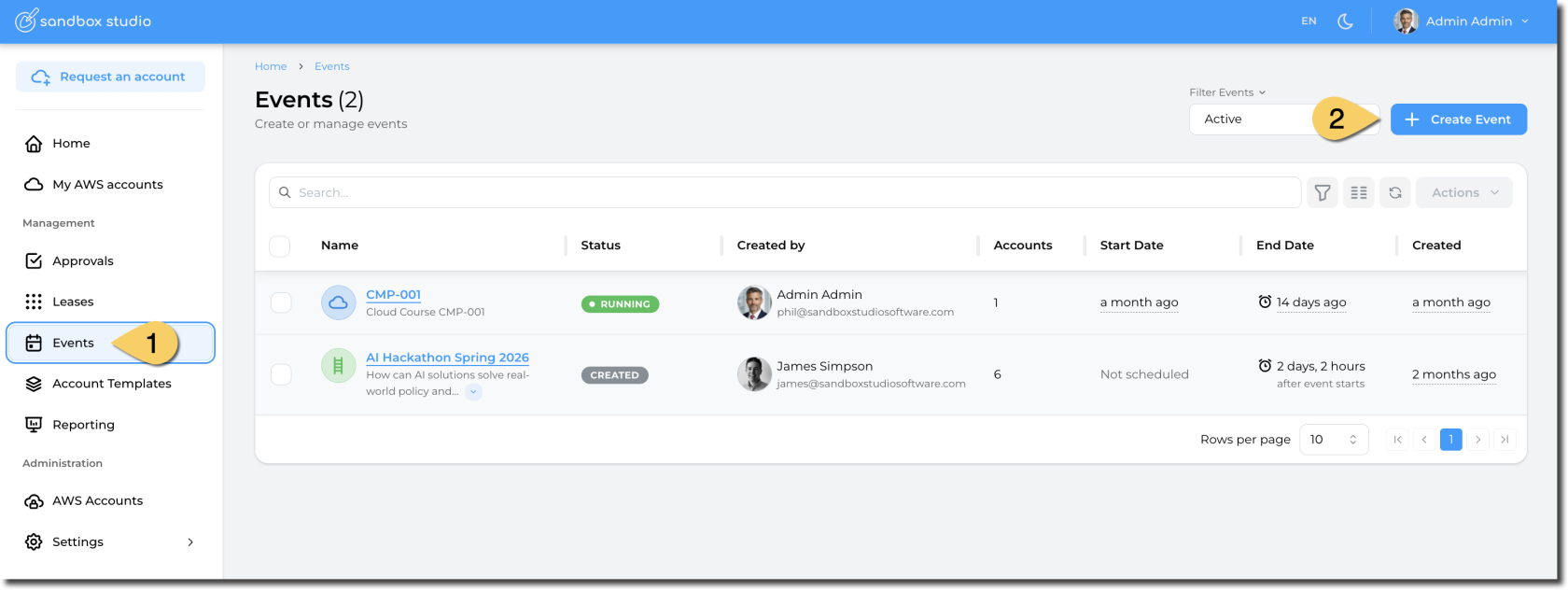Click the Create Event button
Screen dimensions: 1568x590
click(x=1458, y=119)
